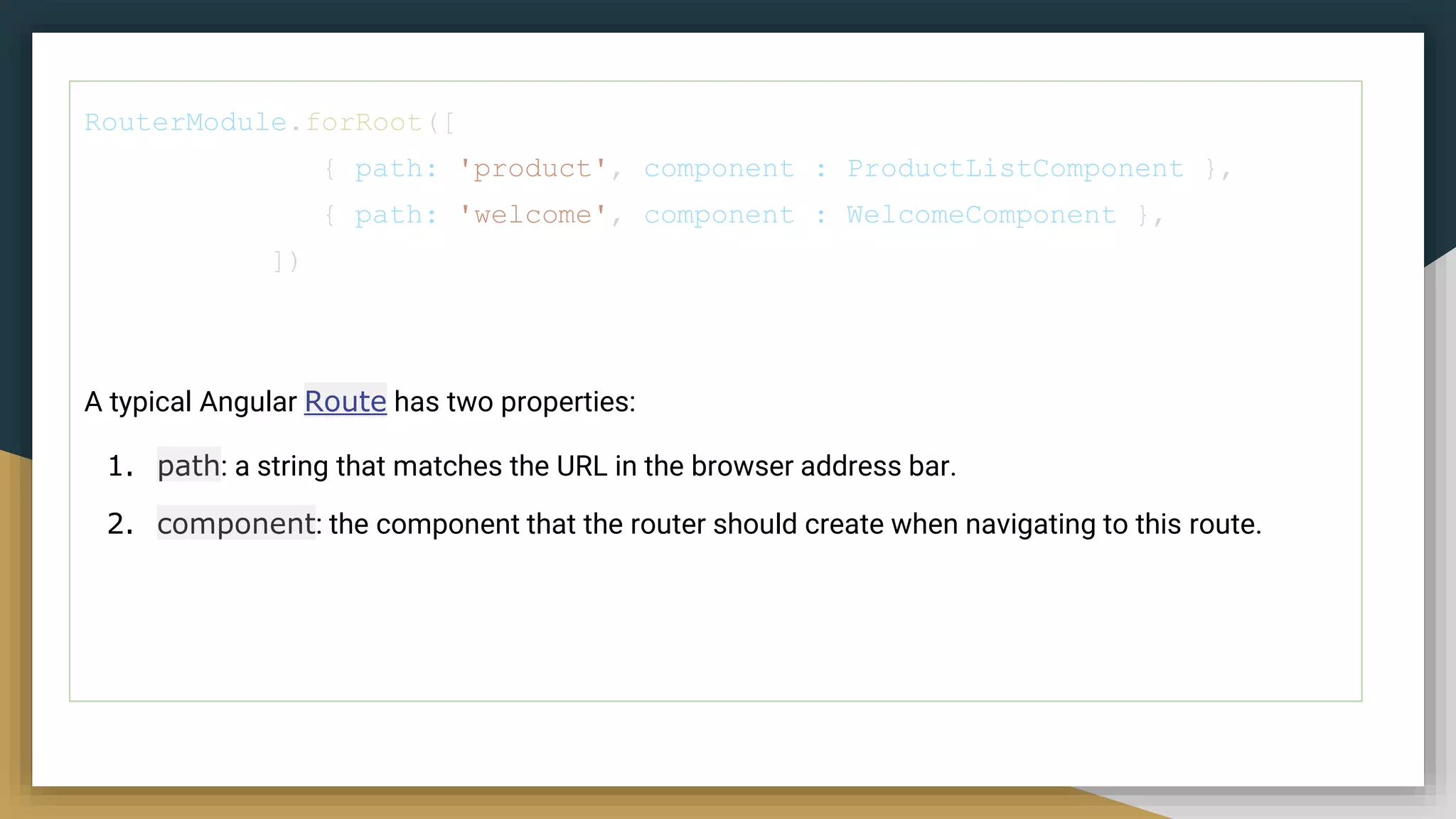Screen dimensions: 1456x819
Task: Click 'a string that matches the URL' text
Action: point(421,466)
